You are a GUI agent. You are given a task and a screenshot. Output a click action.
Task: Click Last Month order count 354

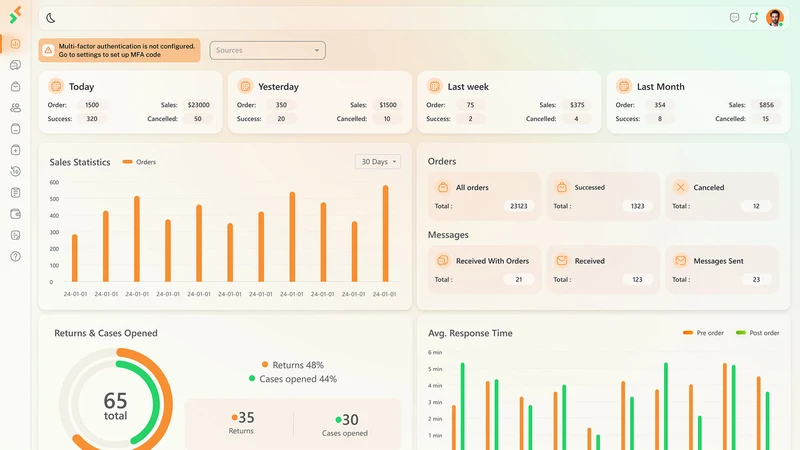point(660,105)
